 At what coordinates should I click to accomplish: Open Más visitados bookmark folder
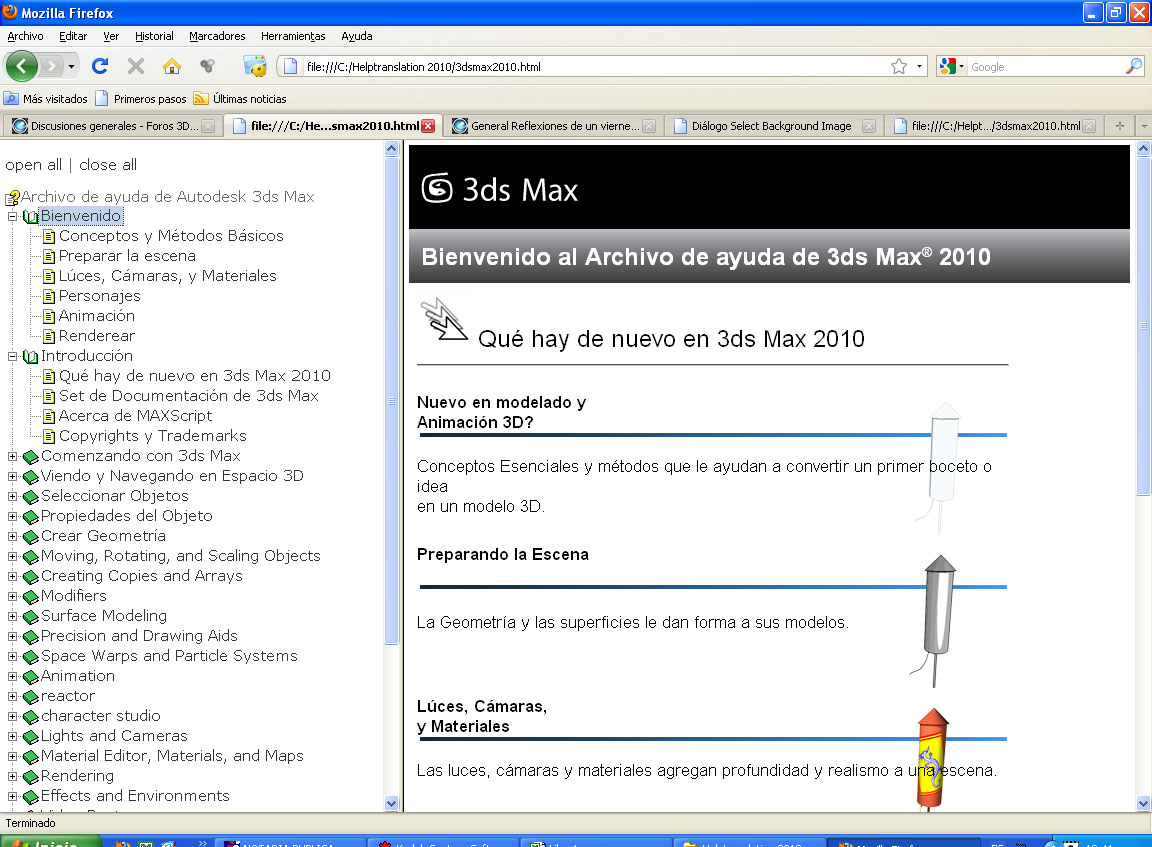point(46,98)
